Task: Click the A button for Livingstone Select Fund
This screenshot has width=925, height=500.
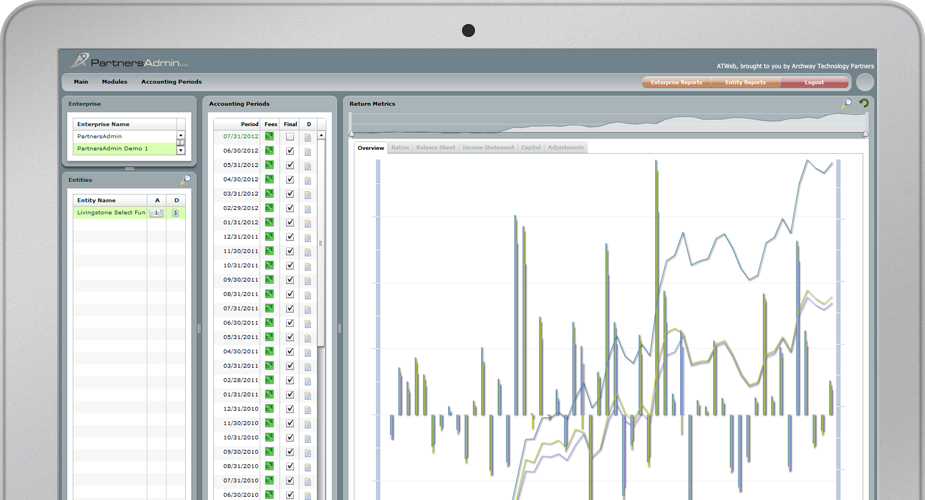Action: pyautogui.click(x=157, y=213)
